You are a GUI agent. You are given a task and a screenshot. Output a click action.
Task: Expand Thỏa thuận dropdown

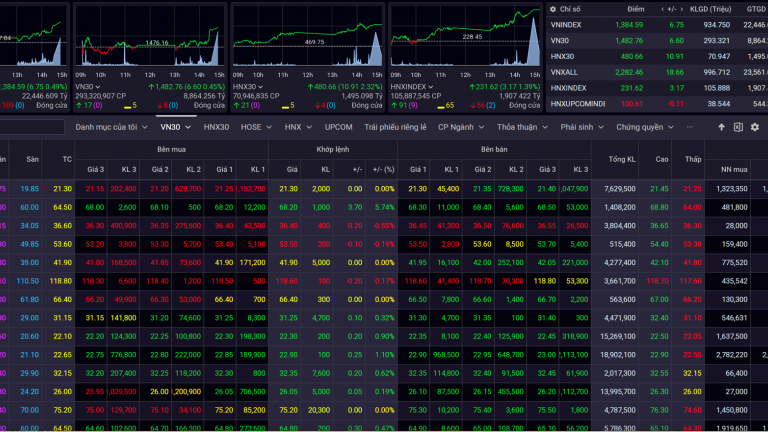point(522,127)
